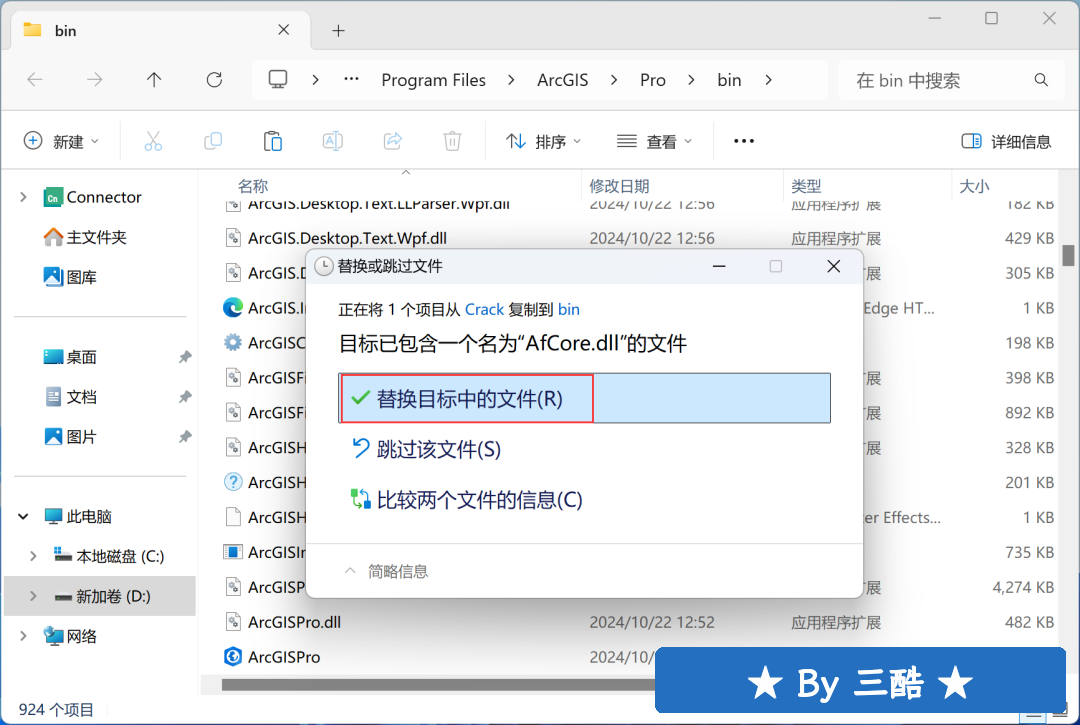Open dropdown chevron after Program Files breadcrumb

(511, 80)
